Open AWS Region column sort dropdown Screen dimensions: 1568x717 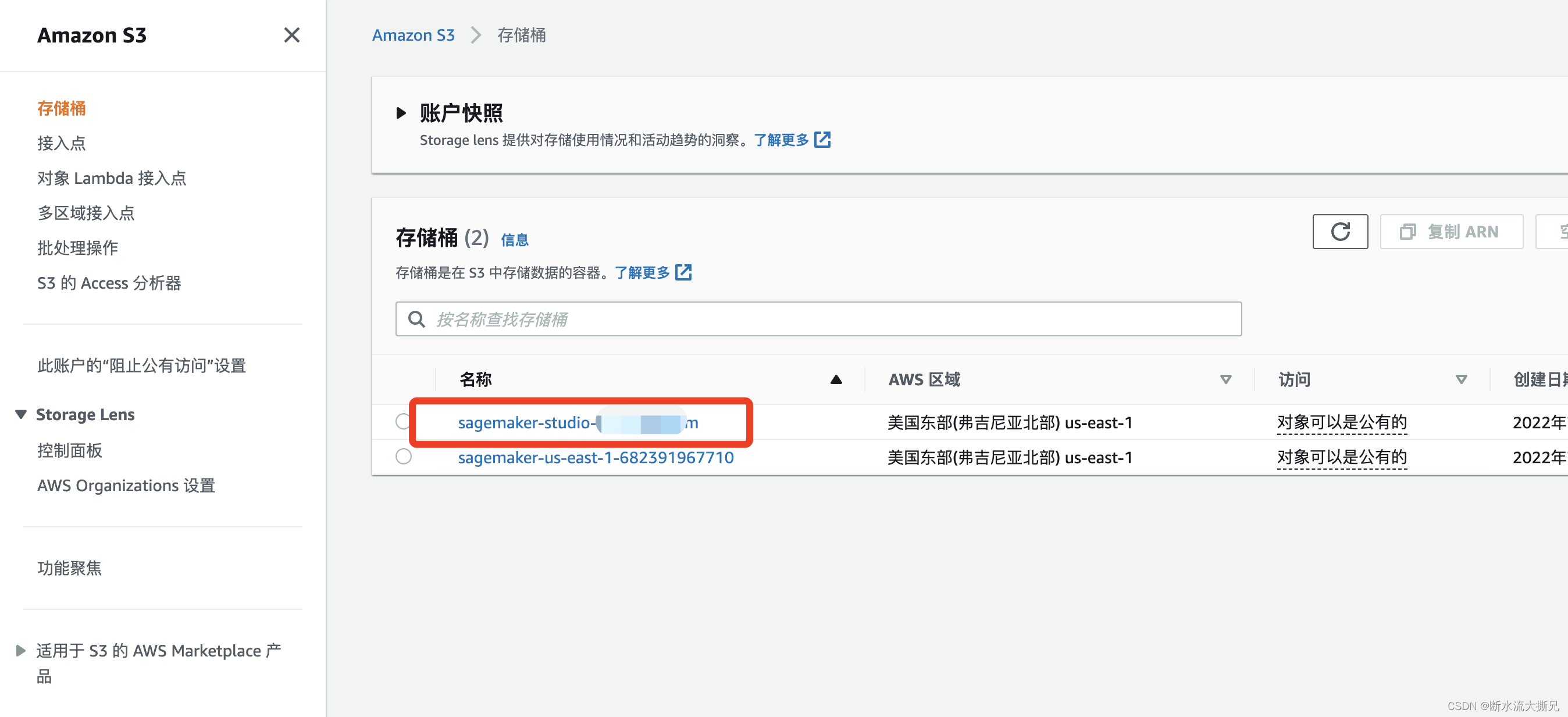(x=1226, y=379)
